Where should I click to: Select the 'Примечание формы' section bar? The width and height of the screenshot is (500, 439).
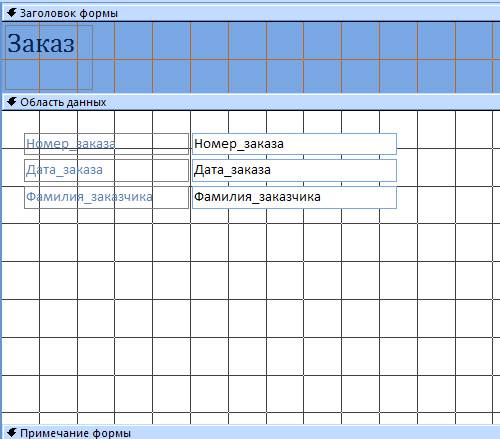[251, 432]
